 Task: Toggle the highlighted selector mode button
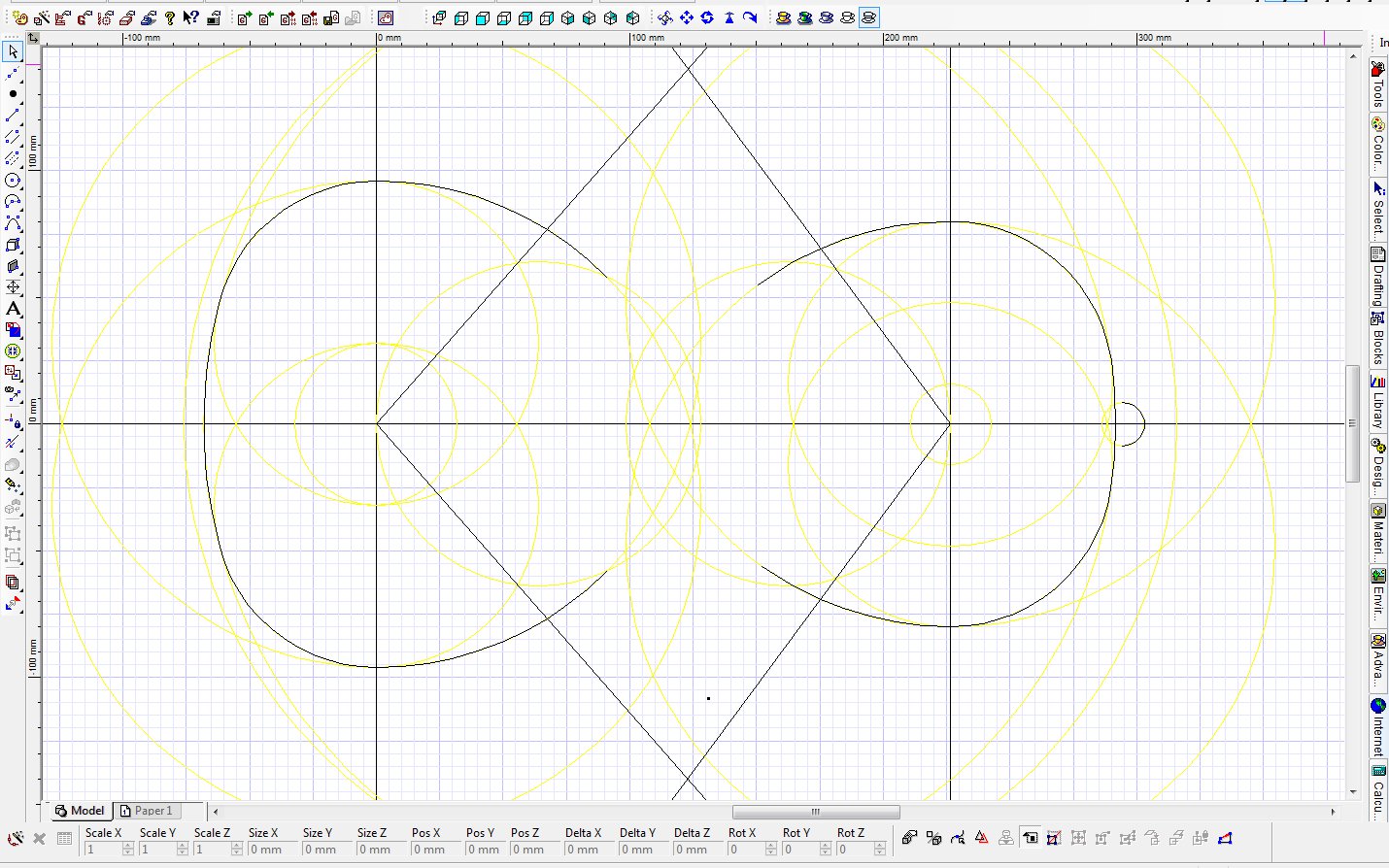tap(1031, 837)
